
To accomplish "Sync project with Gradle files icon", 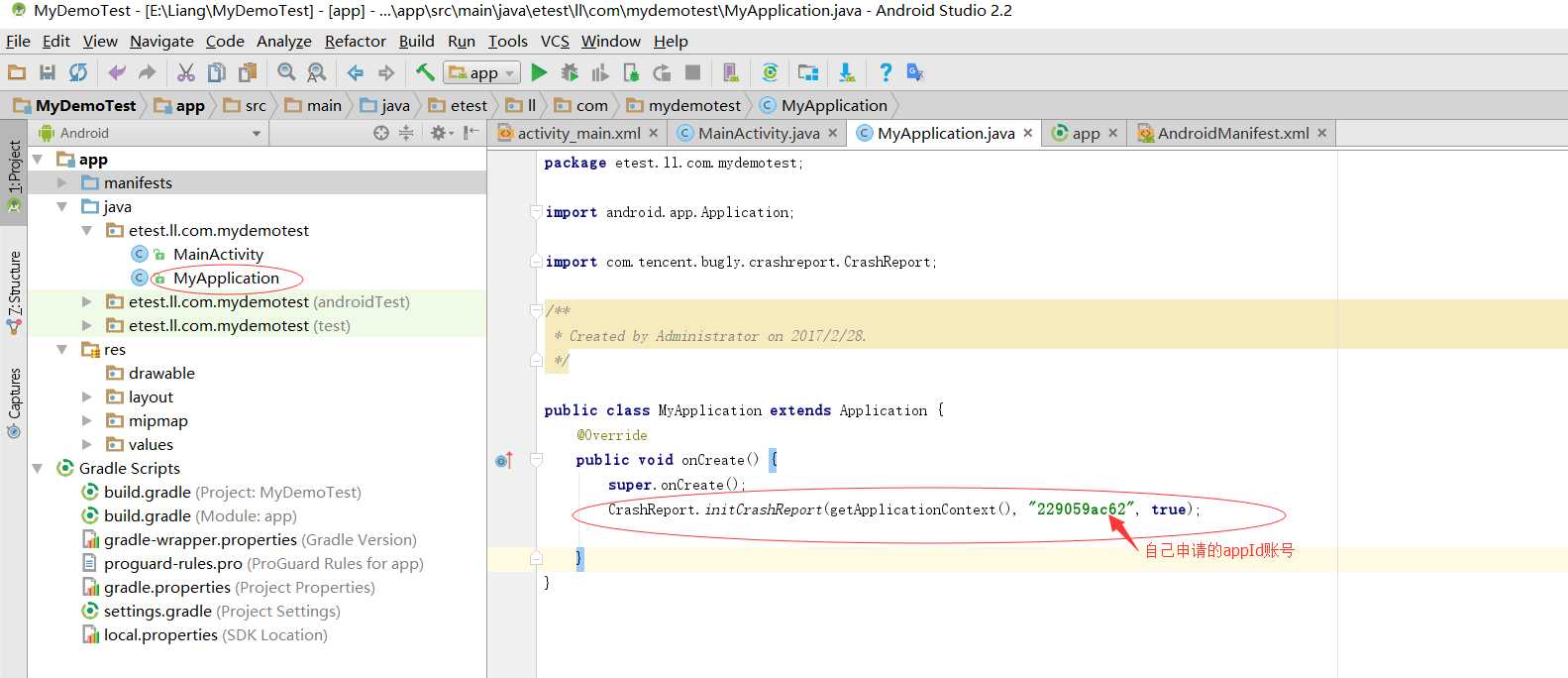I will click(770, 72).
